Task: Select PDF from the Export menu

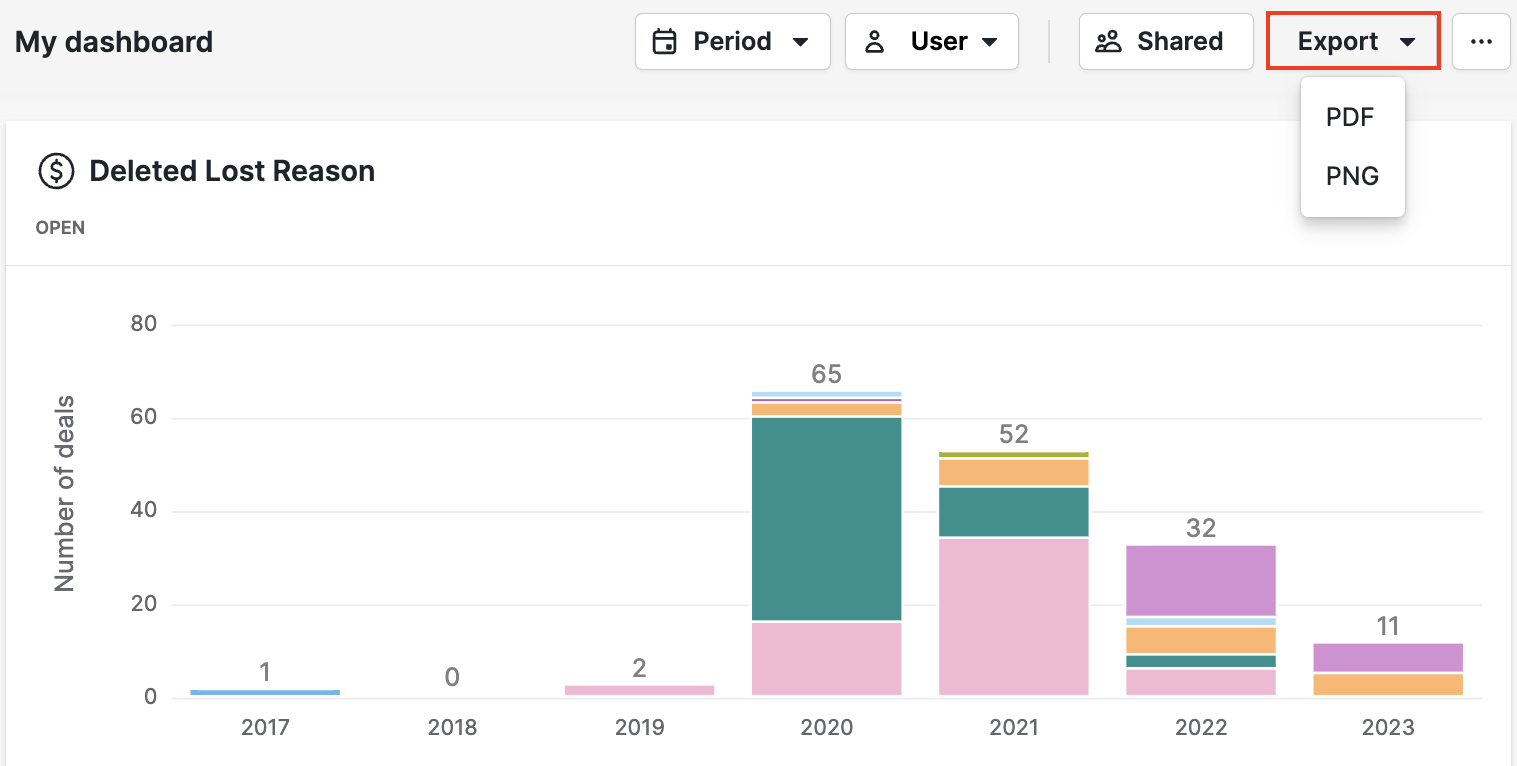Action: [1350, 117]
